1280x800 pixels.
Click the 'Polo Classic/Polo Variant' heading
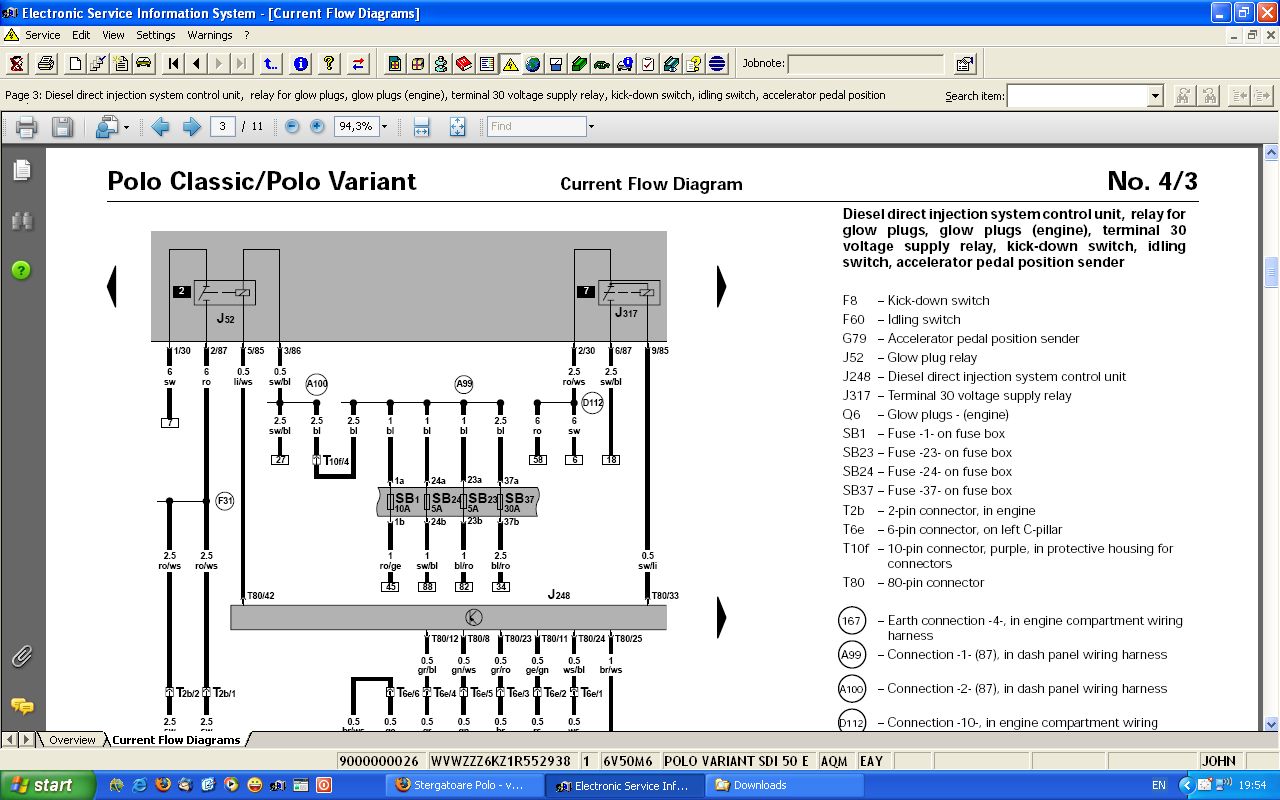pyautogui.click(x=262, y=181)
